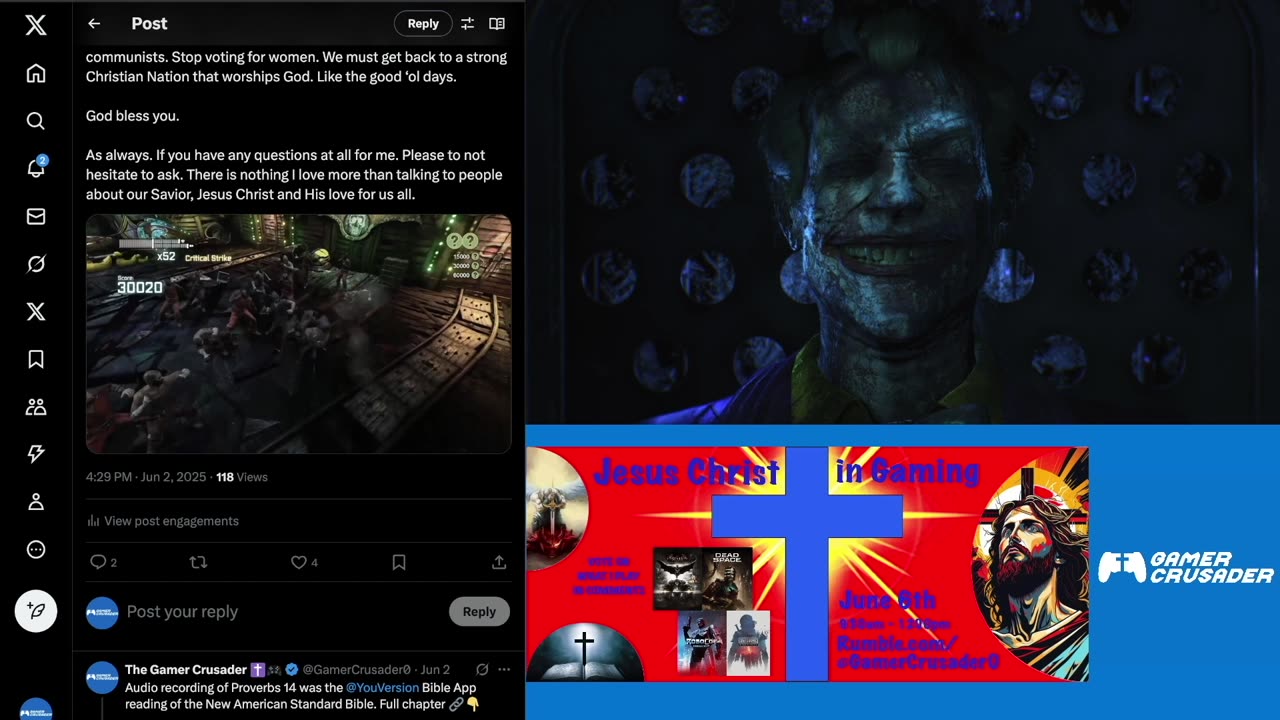Open The Gamer Crusader profile name in reply
This screenshot has width=1280, height=720.
[x=186, y=670]
